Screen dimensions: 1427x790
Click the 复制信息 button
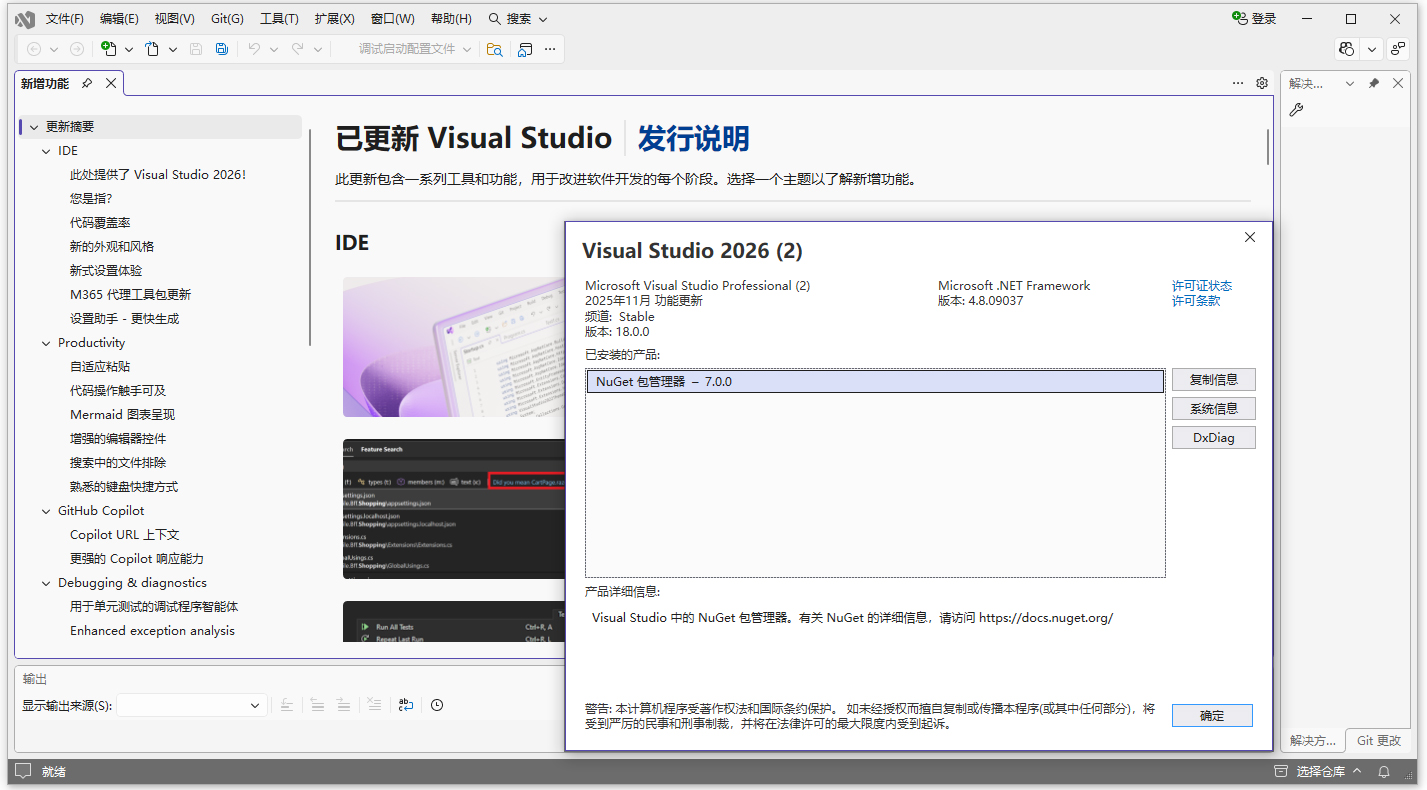click(1213, 379)
